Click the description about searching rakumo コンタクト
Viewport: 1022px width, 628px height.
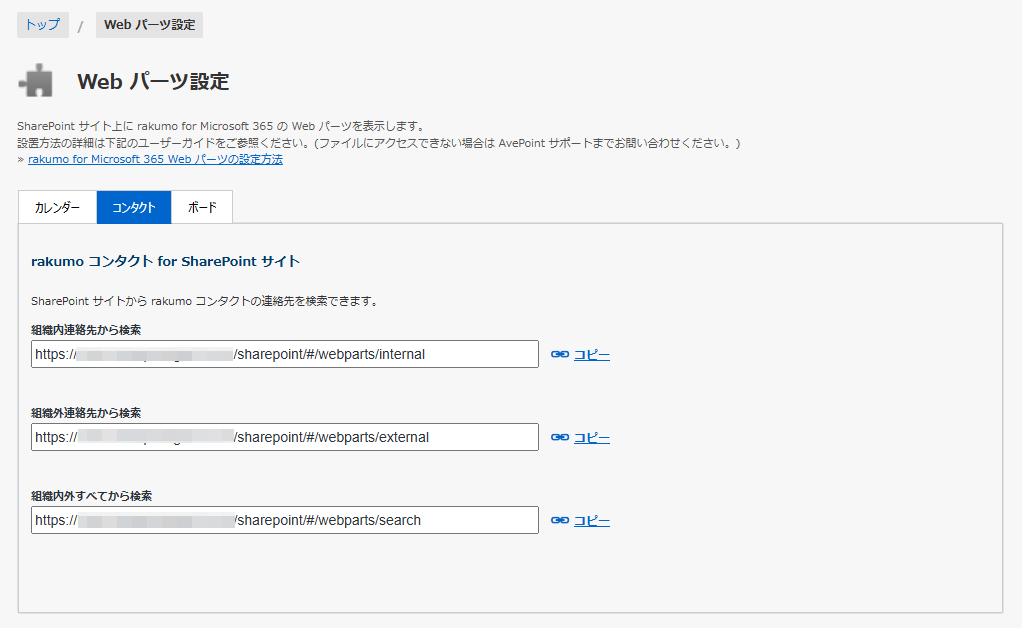click(x=205, y=301)
